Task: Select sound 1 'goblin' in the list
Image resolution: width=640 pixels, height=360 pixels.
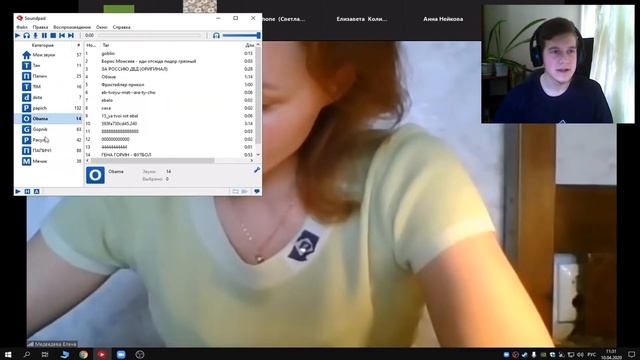Action: pyautogui.click(x=169, y=53)
